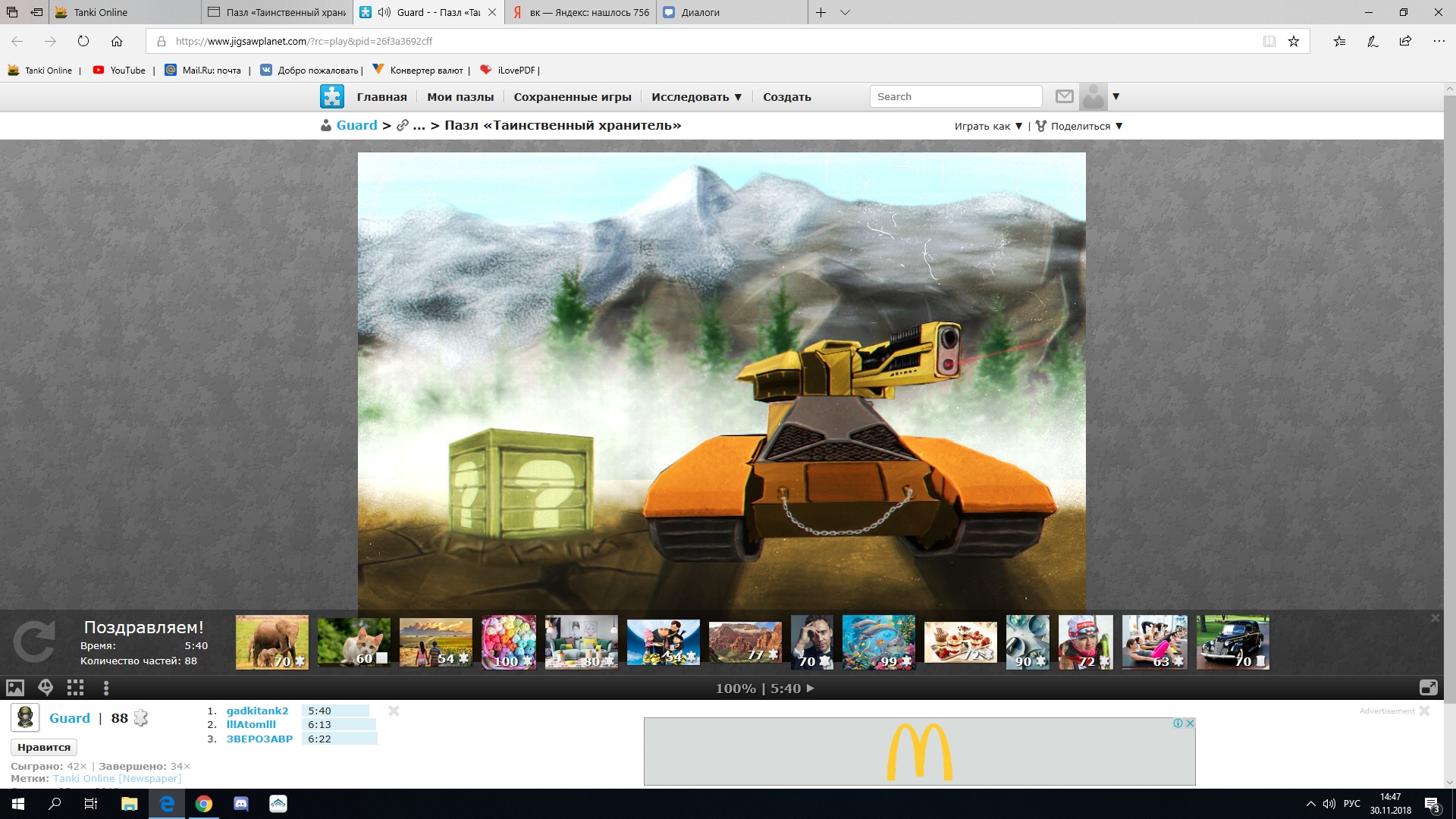The image size is (1456, 819).
Task: Click the play arrow next to 5:40
Action: coord(811,688)
